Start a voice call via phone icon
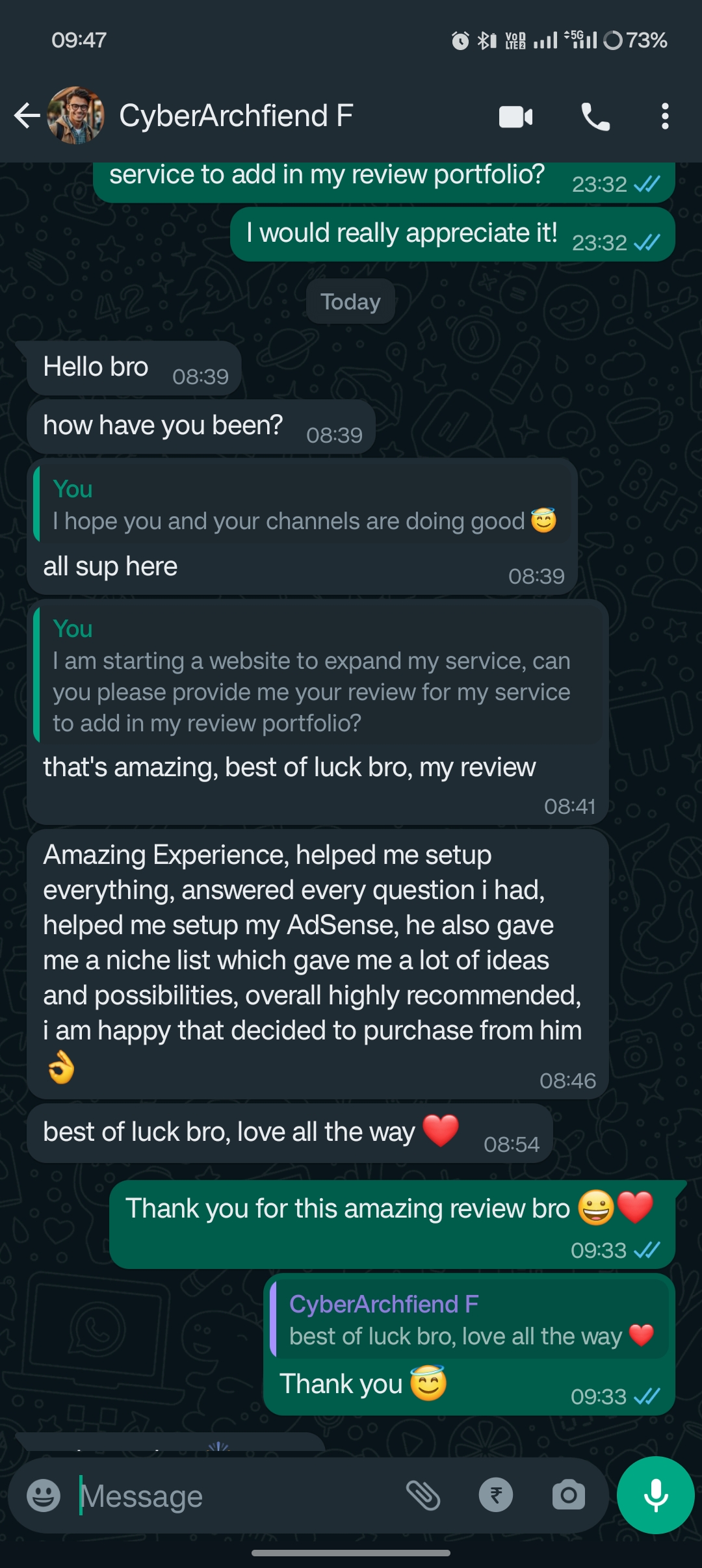This screenshot has height=1568, width=702. click(x=595, y=117)
